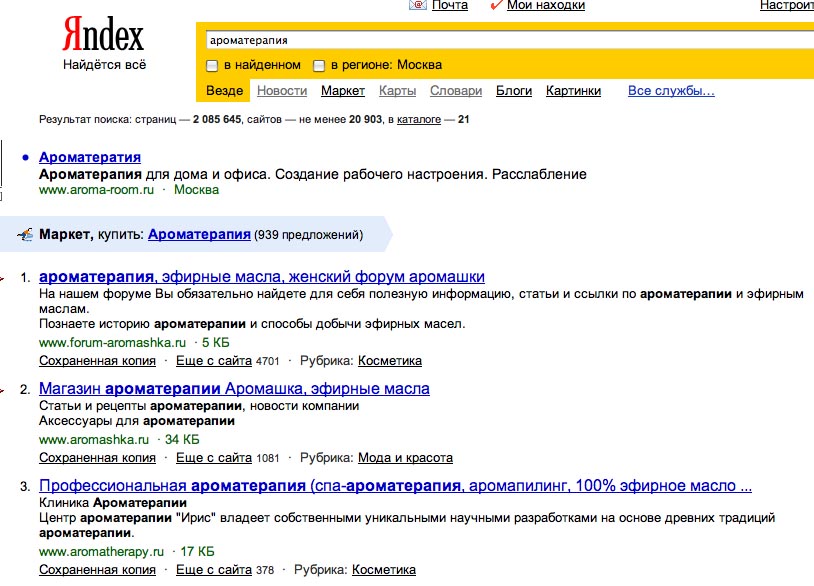Open result 'ароматерапия, эфирные масла, женский форум аромашки'
Viewport: 814px width, 586px height.
click(x=262, y=277)
